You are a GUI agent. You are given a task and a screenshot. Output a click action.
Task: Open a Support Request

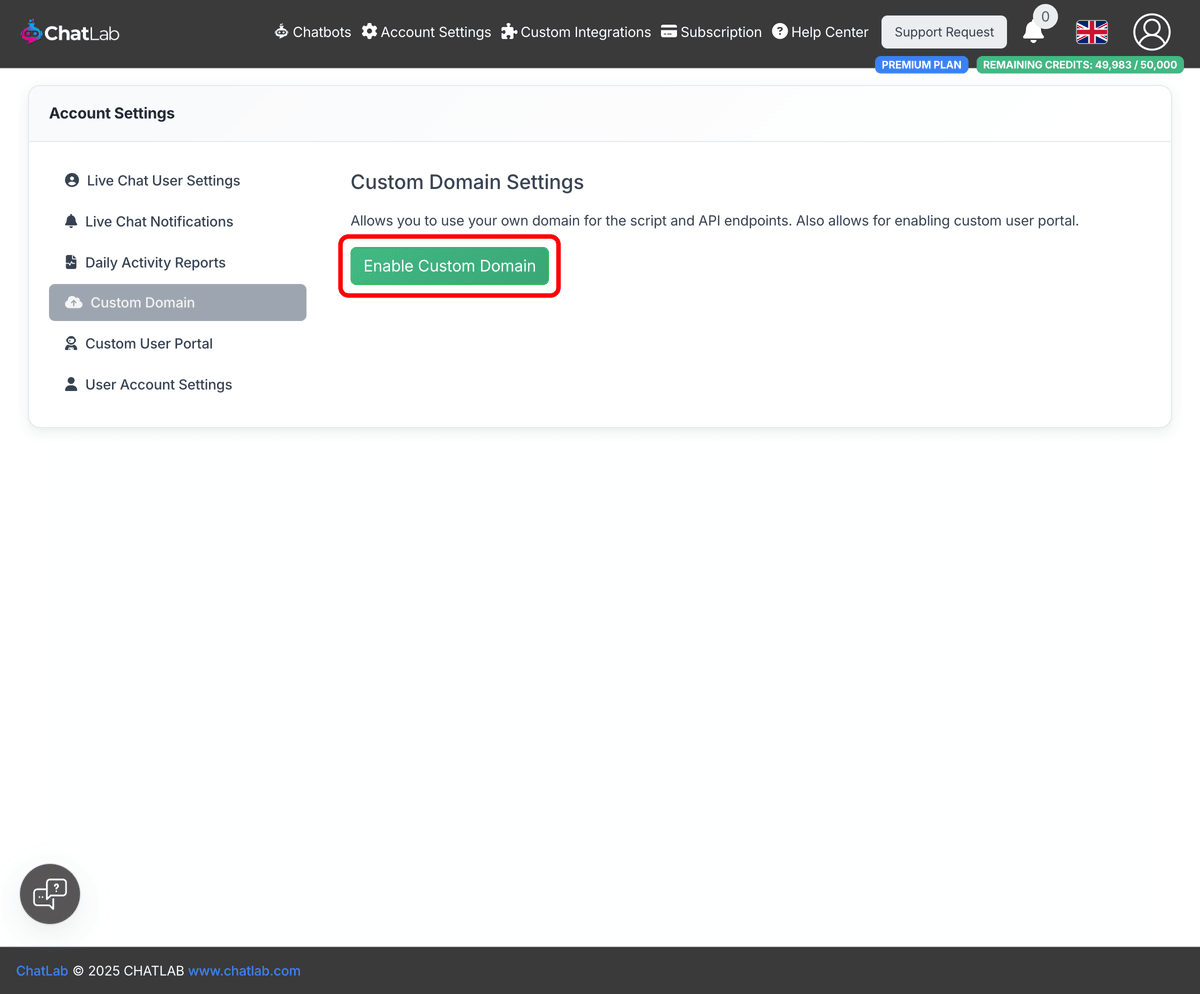(x=943, y=31)
